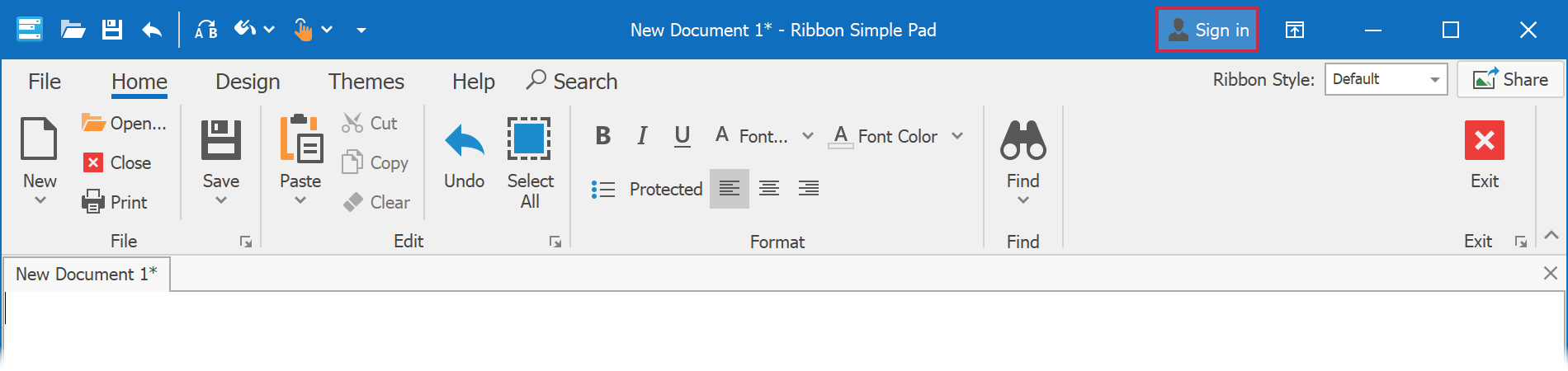Click the Font Color swatch icon
The height and width of the screenshot is (371, 1568).
click(x=841, y=136)
